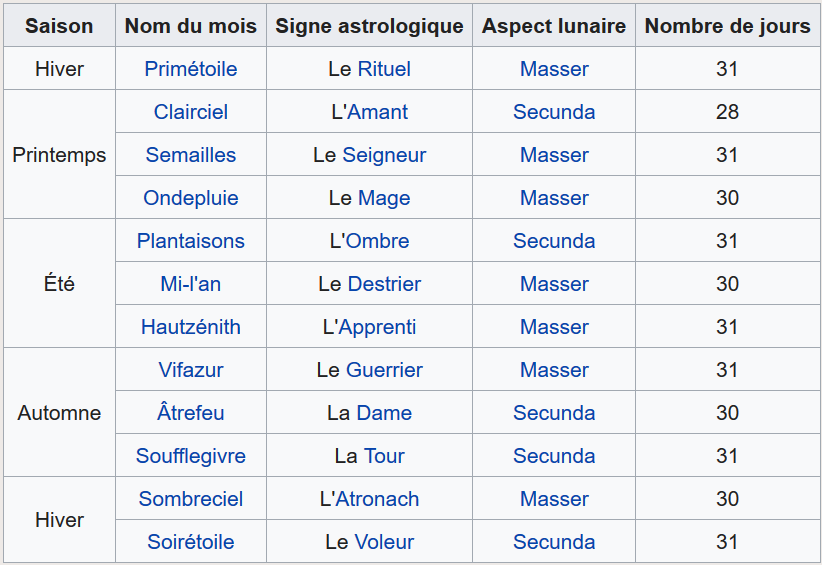Follow the Seigneur sign link
The height and width of the screenshot is (565, 822).
384,155
